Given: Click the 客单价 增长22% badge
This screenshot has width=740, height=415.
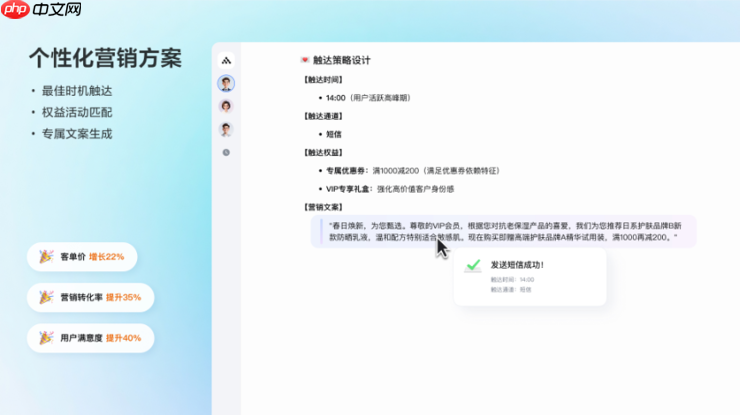Looking at the screenshot, I should pos(82,257).
